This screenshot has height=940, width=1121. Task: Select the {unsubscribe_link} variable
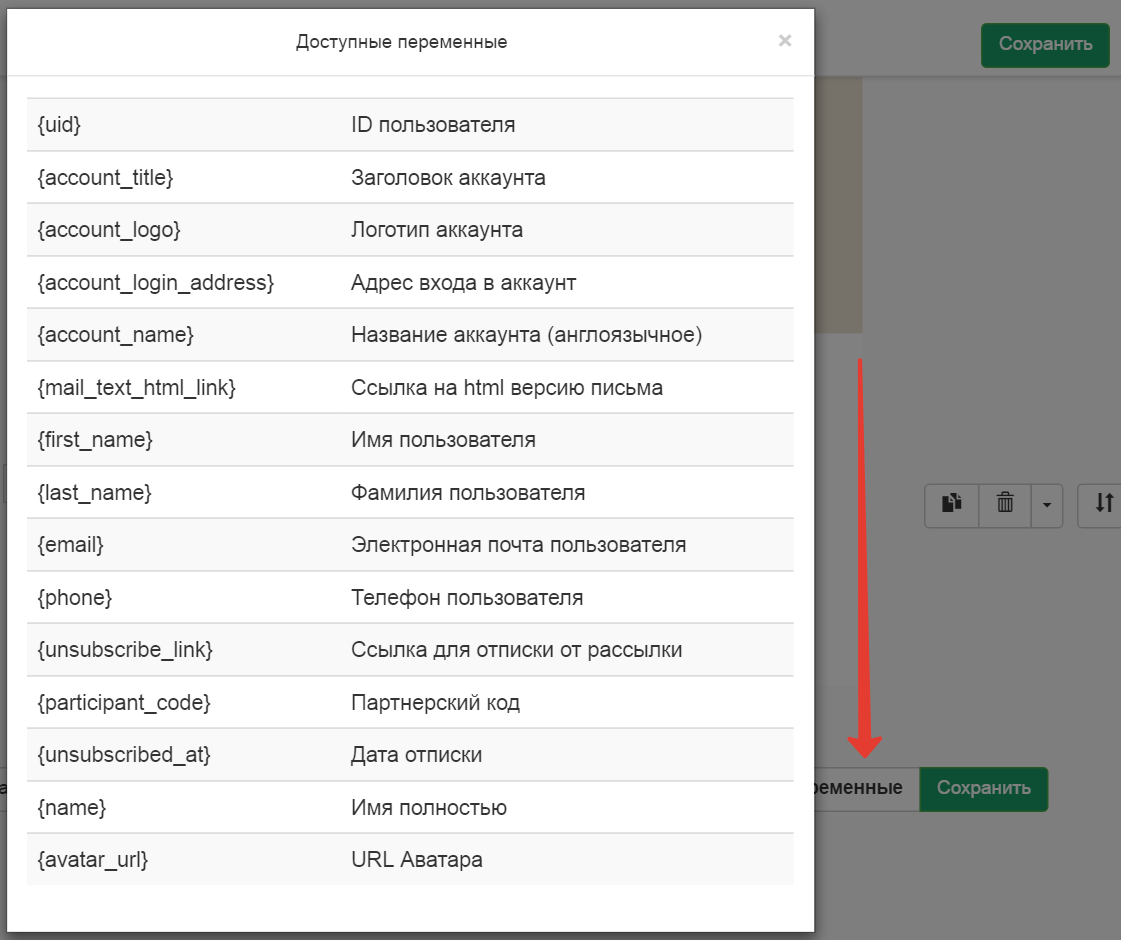click(x=125, y=650)
